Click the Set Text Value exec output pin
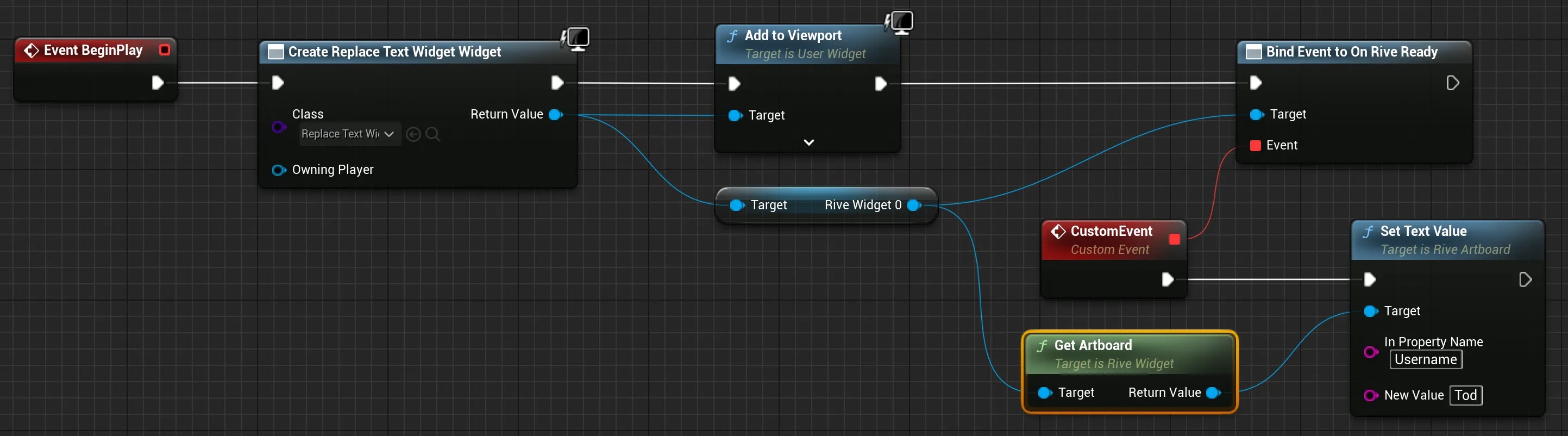1568x436 pixels. (x=1525, y=280)
